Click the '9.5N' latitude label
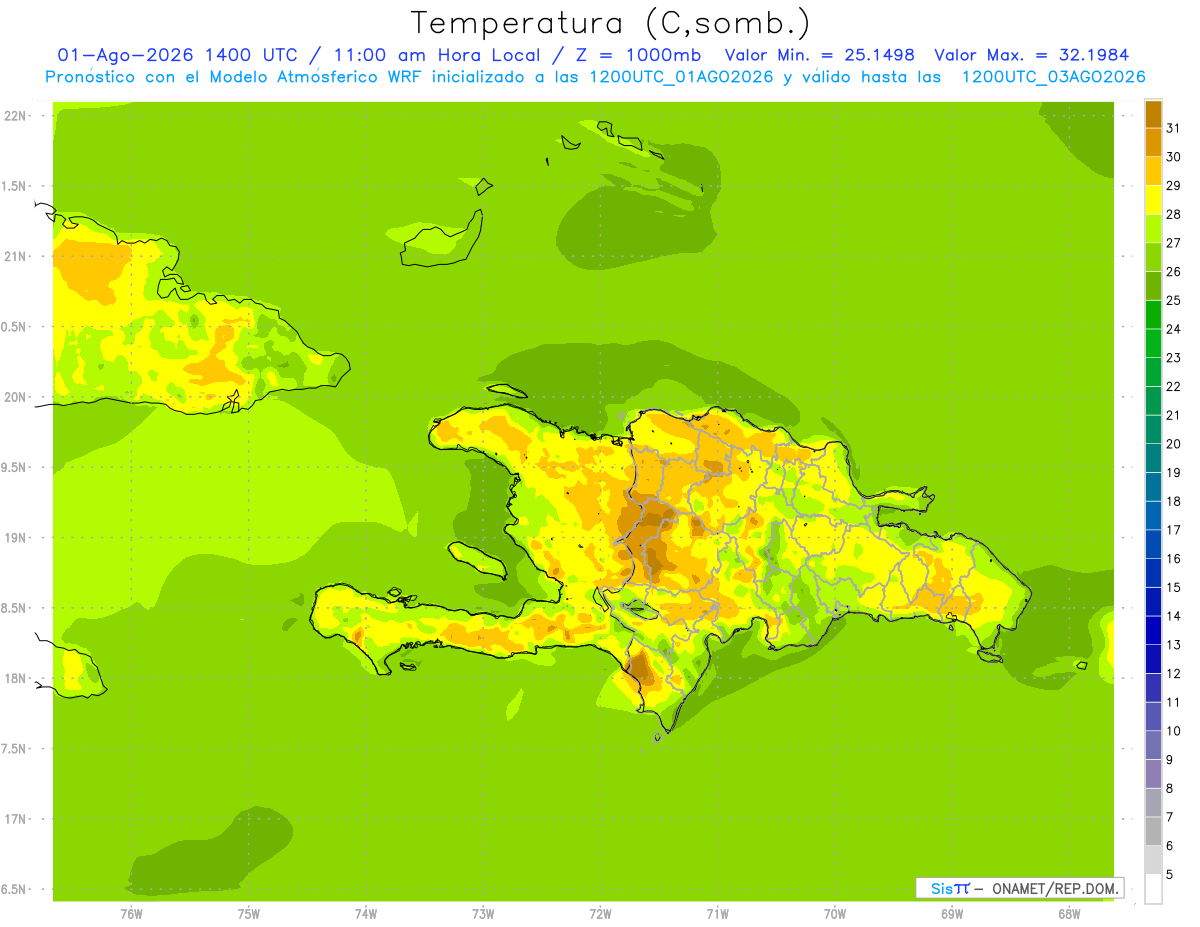Screen dimensions: 1200x927 [15, 467]
